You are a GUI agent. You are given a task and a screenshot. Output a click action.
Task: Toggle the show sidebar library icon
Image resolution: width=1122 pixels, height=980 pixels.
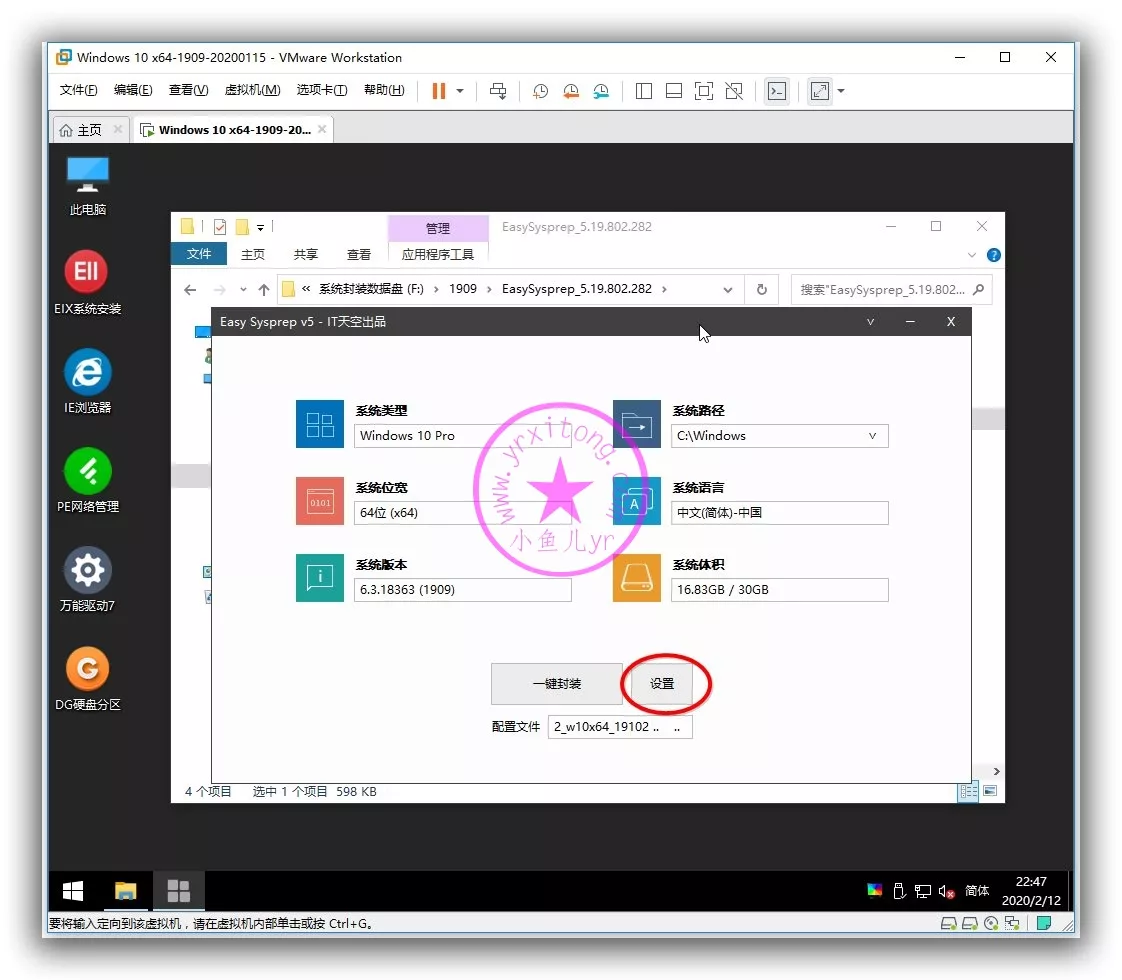point(644,91)
